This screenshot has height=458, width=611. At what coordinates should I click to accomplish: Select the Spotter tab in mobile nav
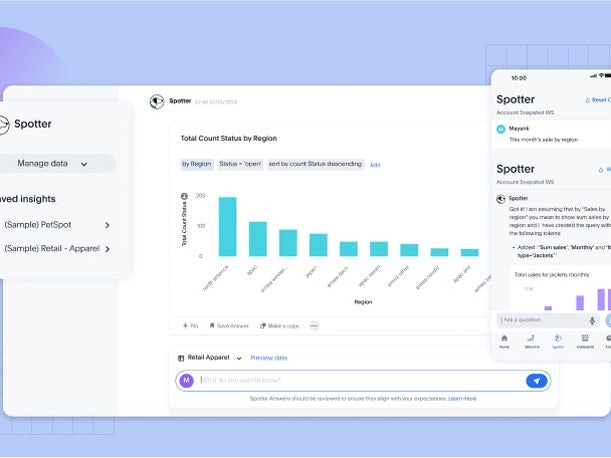557,341
